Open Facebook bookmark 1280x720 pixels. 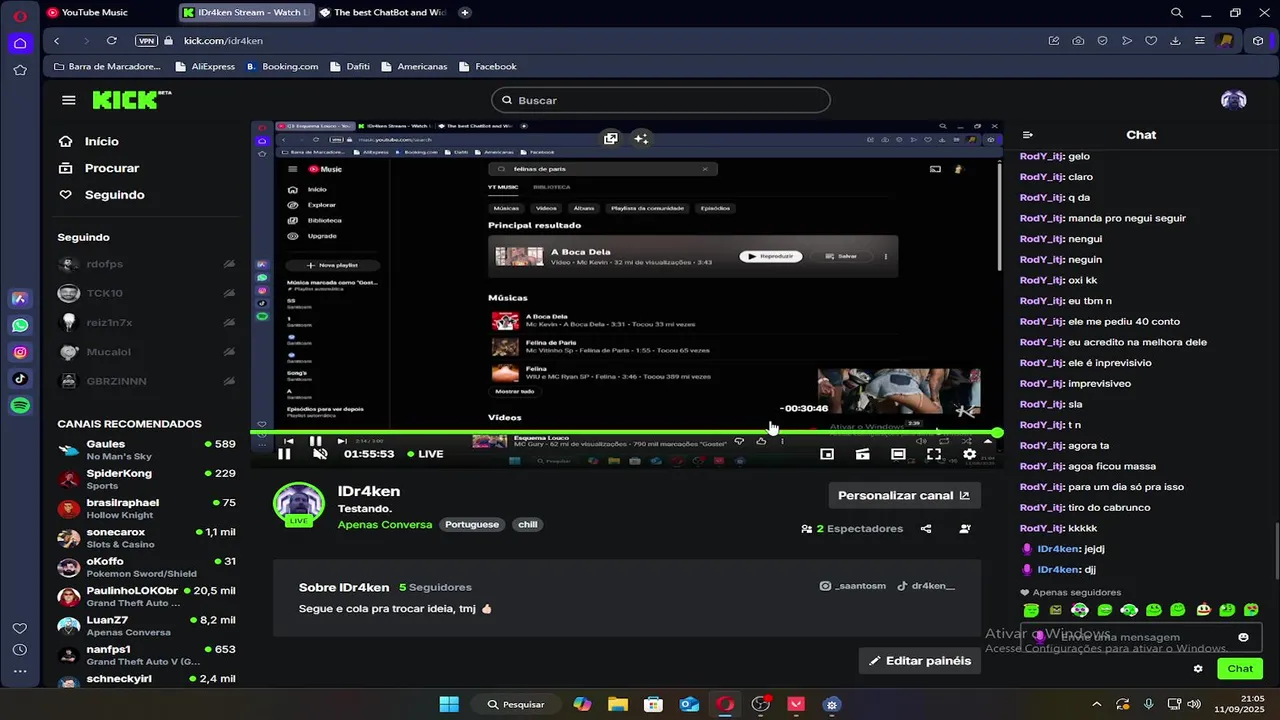point(487,67)
